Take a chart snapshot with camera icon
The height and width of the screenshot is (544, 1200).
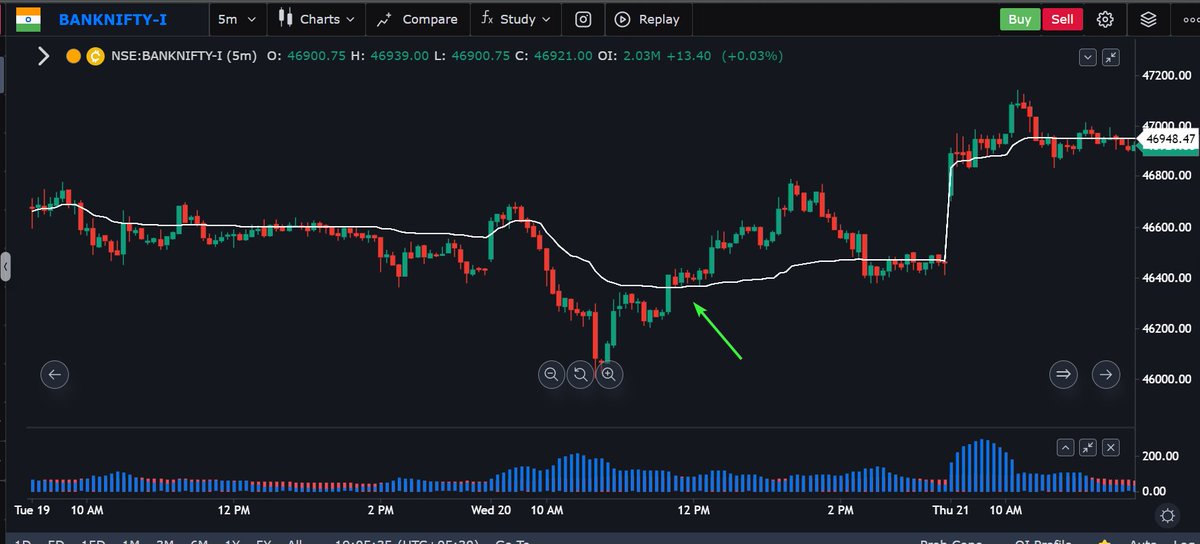click(x=583, y=19)
